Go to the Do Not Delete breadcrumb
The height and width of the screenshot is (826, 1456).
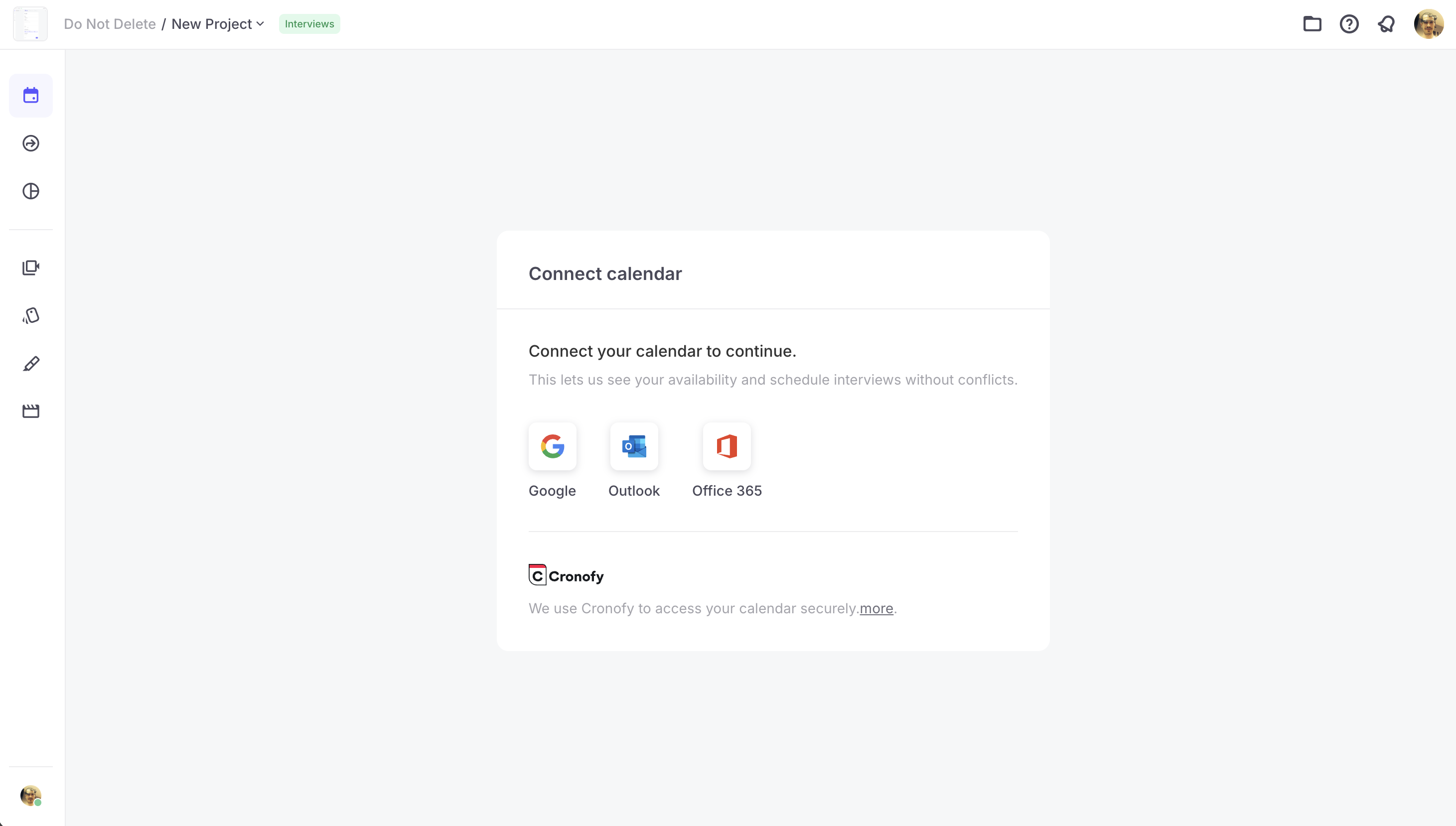coord(110,24)
